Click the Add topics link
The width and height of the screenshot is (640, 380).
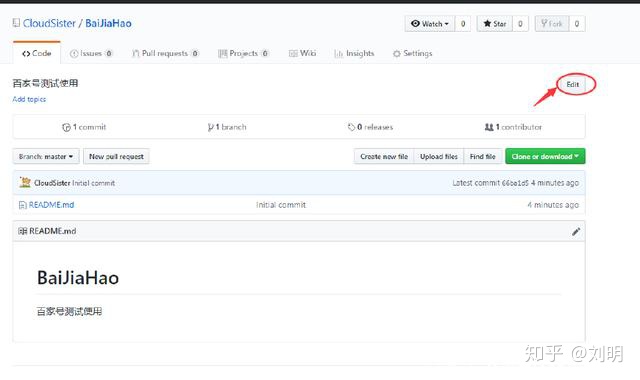coord(29,99)
